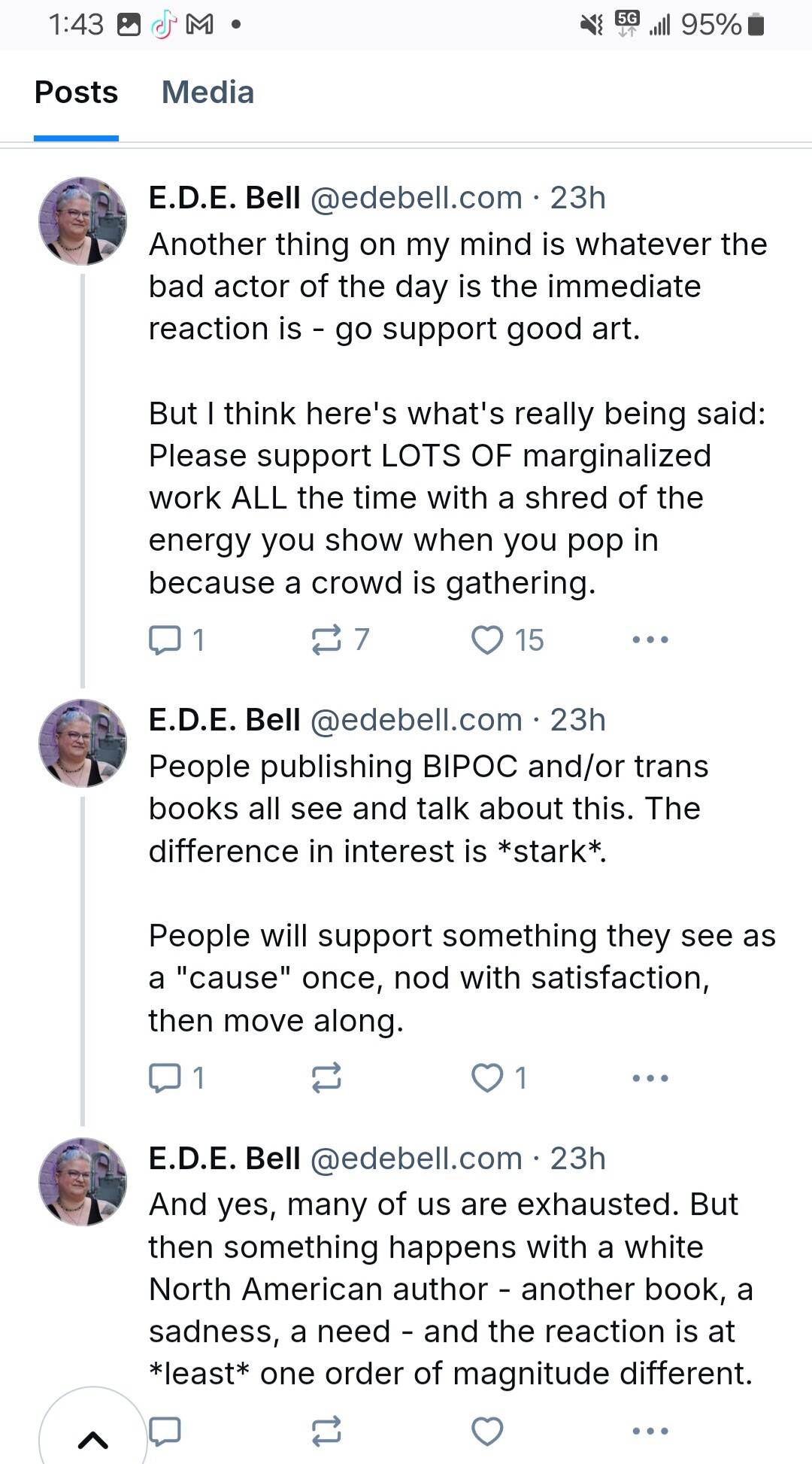Open more options on the exhausted post
Screen dimensions: 812x1464
[x=650, y=1431]
